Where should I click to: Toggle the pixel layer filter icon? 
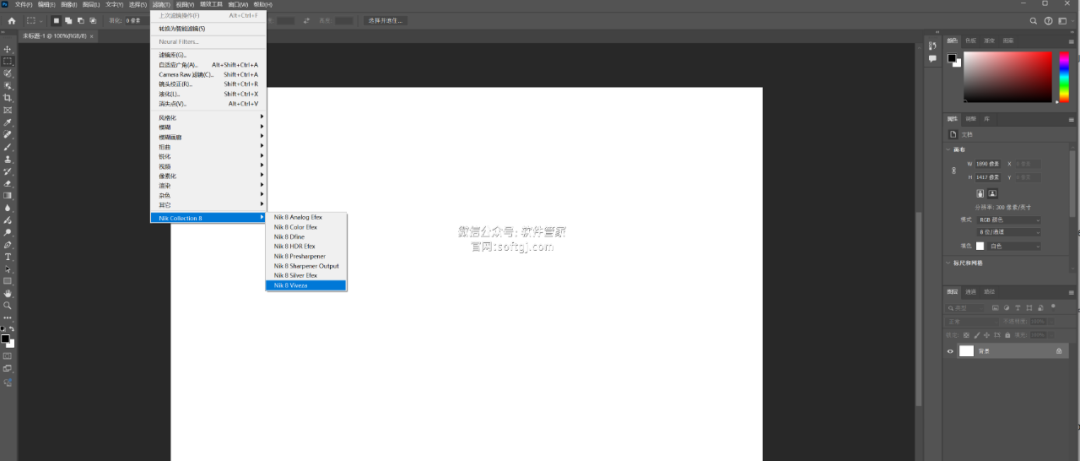pyautogui.click(x=995, y=308)
